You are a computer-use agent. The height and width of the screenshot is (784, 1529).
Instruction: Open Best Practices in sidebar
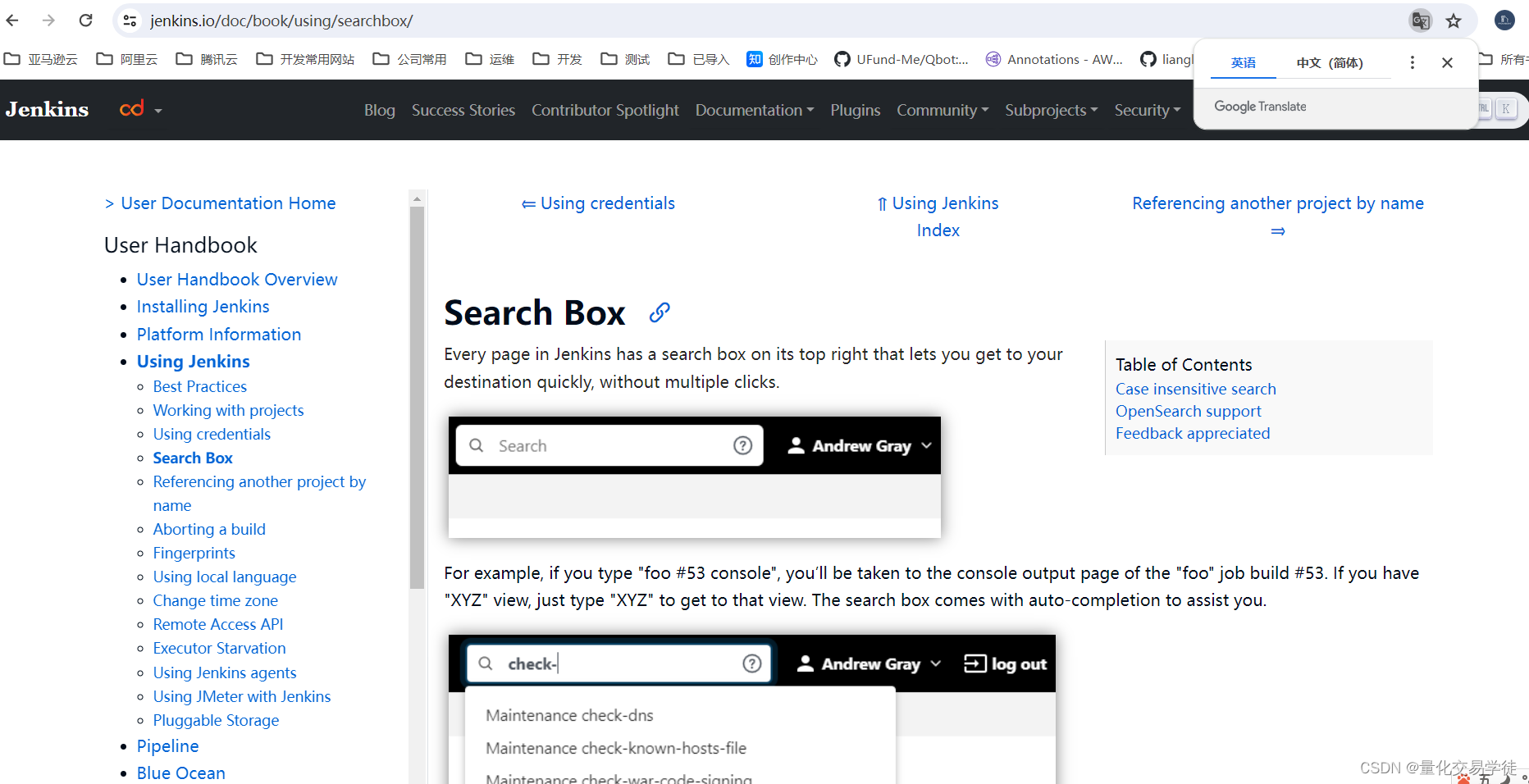(200, 386)
